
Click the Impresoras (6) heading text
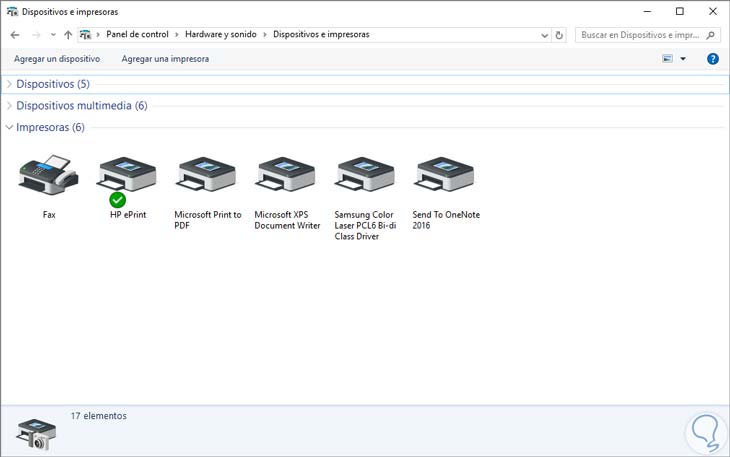[x=50, y=128]
